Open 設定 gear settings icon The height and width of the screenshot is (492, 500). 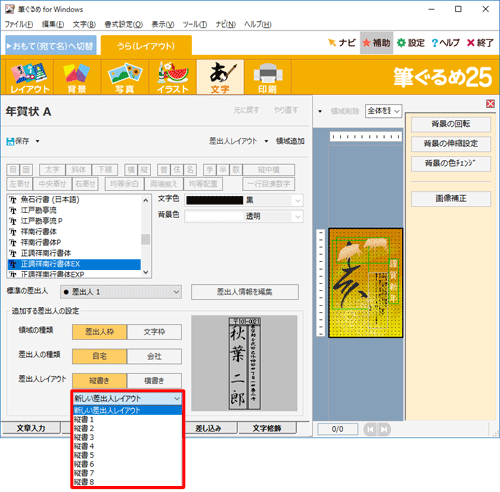pyautogui.click(x=401, y=43)
